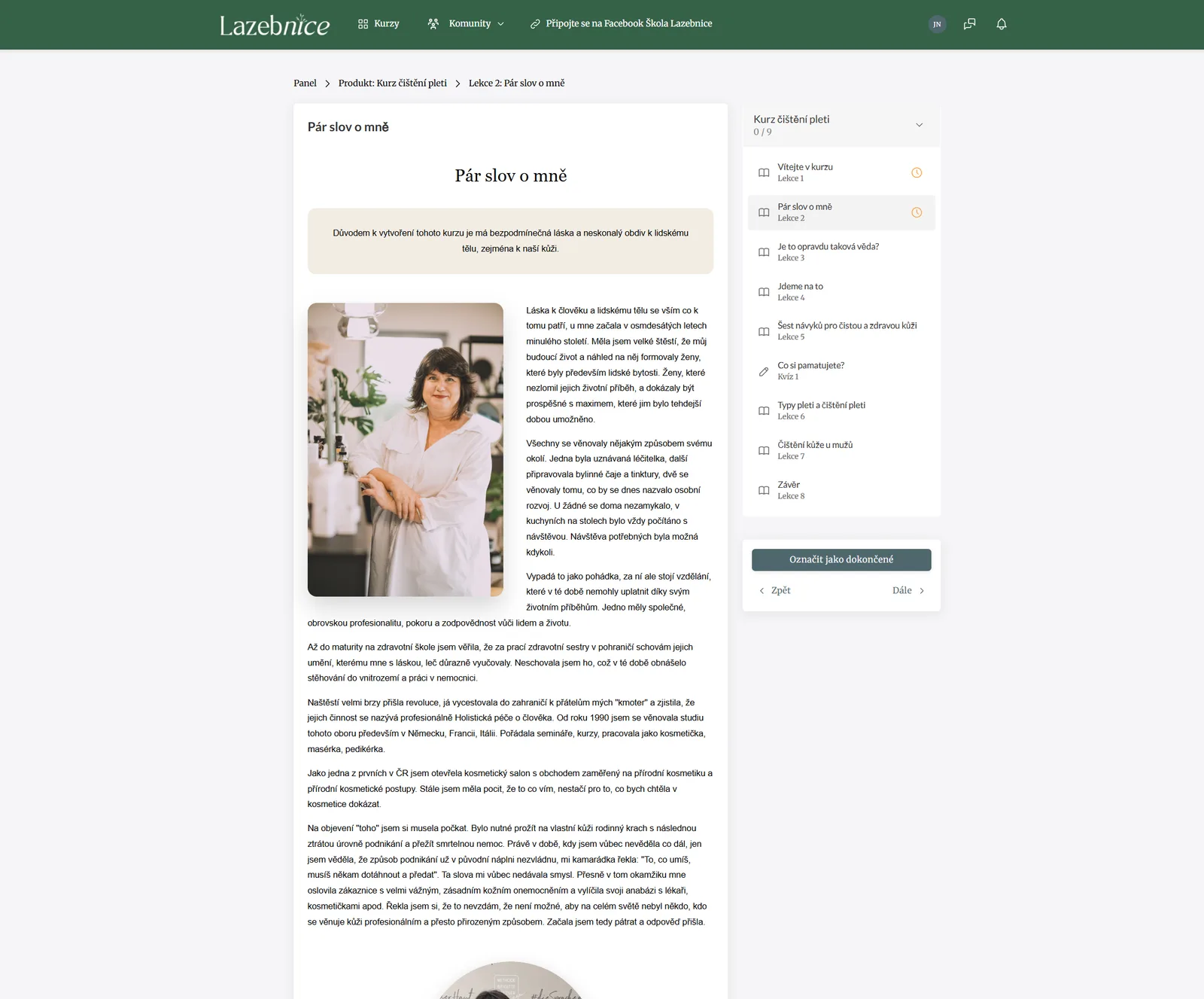Click pencil quiz icon for Co si pamatujete?

tap(764, 371)
